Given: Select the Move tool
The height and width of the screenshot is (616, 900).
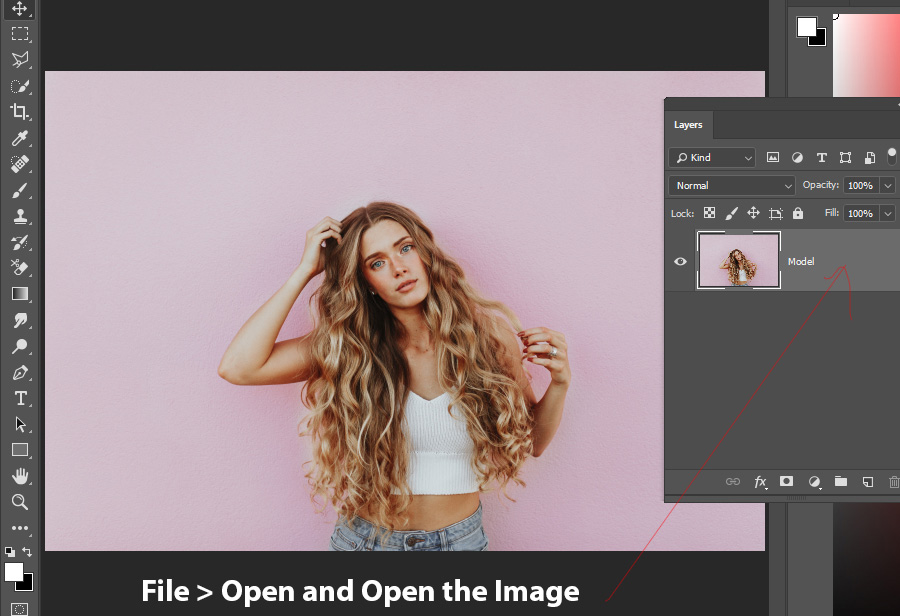Looking at the screenshot, I should point(20,9).
